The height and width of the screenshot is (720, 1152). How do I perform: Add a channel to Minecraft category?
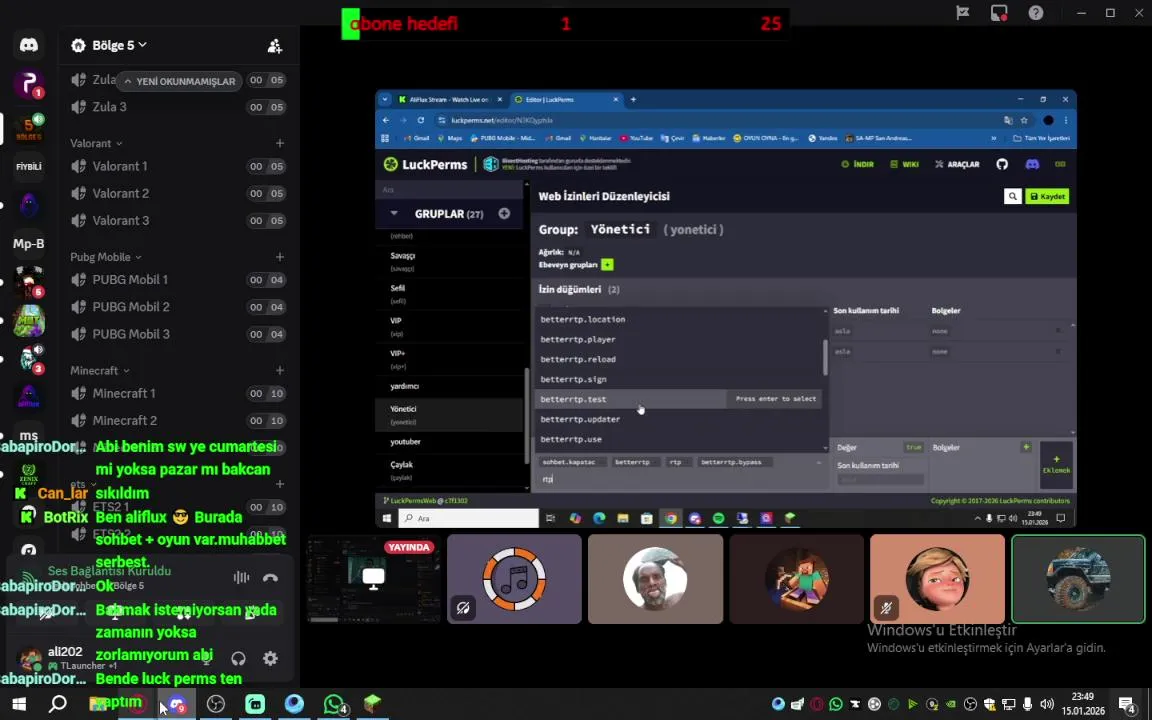(x=280, y=370)
